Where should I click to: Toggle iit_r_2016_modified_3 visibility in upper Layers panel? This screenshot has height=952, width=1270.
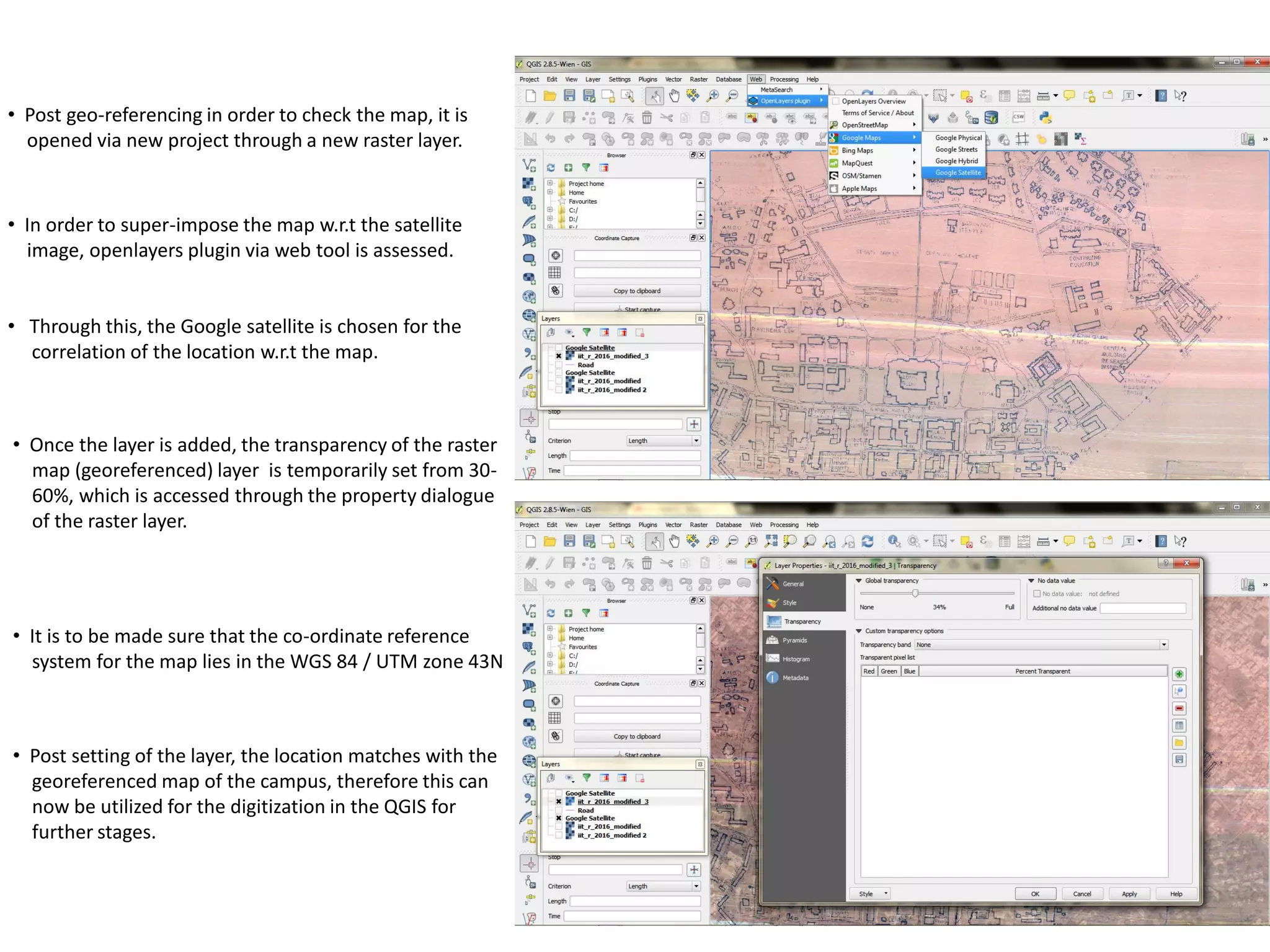coord(559,356)
